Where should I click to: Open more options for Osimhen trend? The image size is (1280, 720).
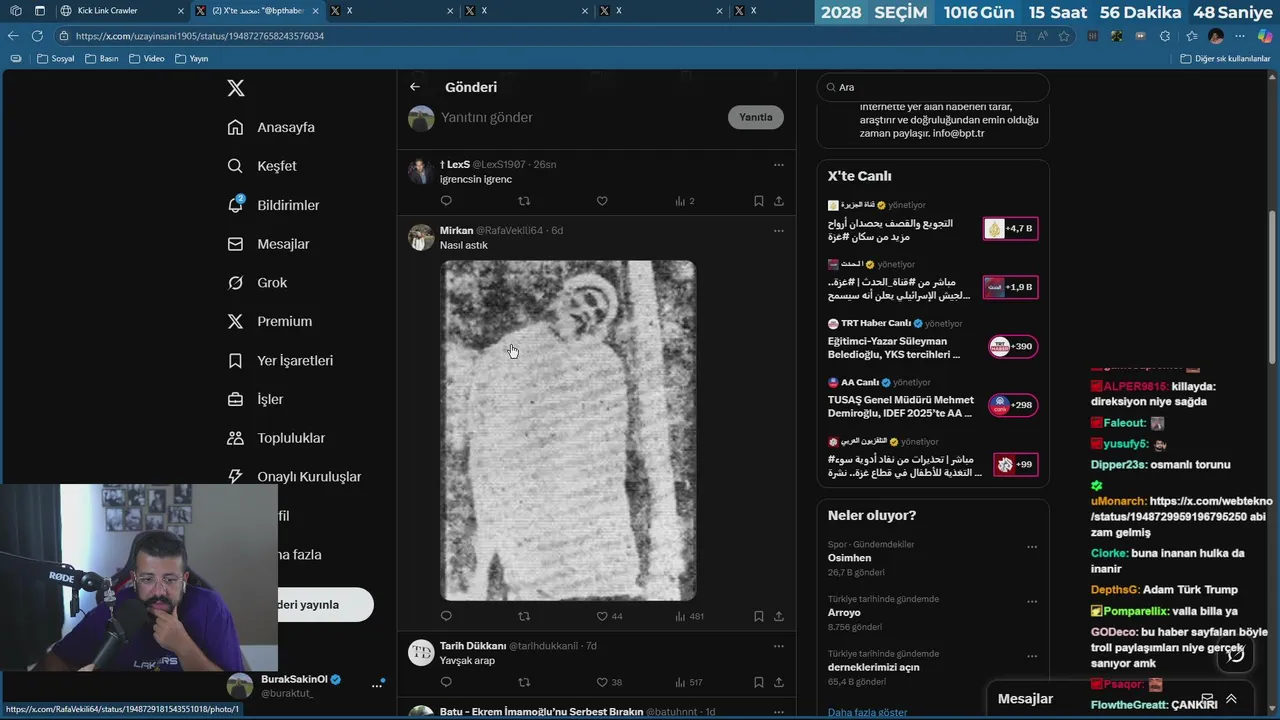coord(1032,547)
